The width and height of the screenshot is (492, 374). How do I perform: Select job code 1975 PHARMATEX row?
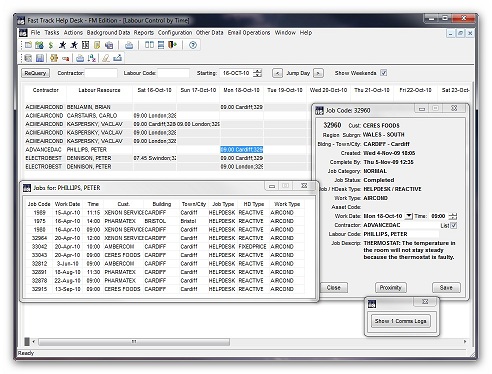[x=165, y=221]
